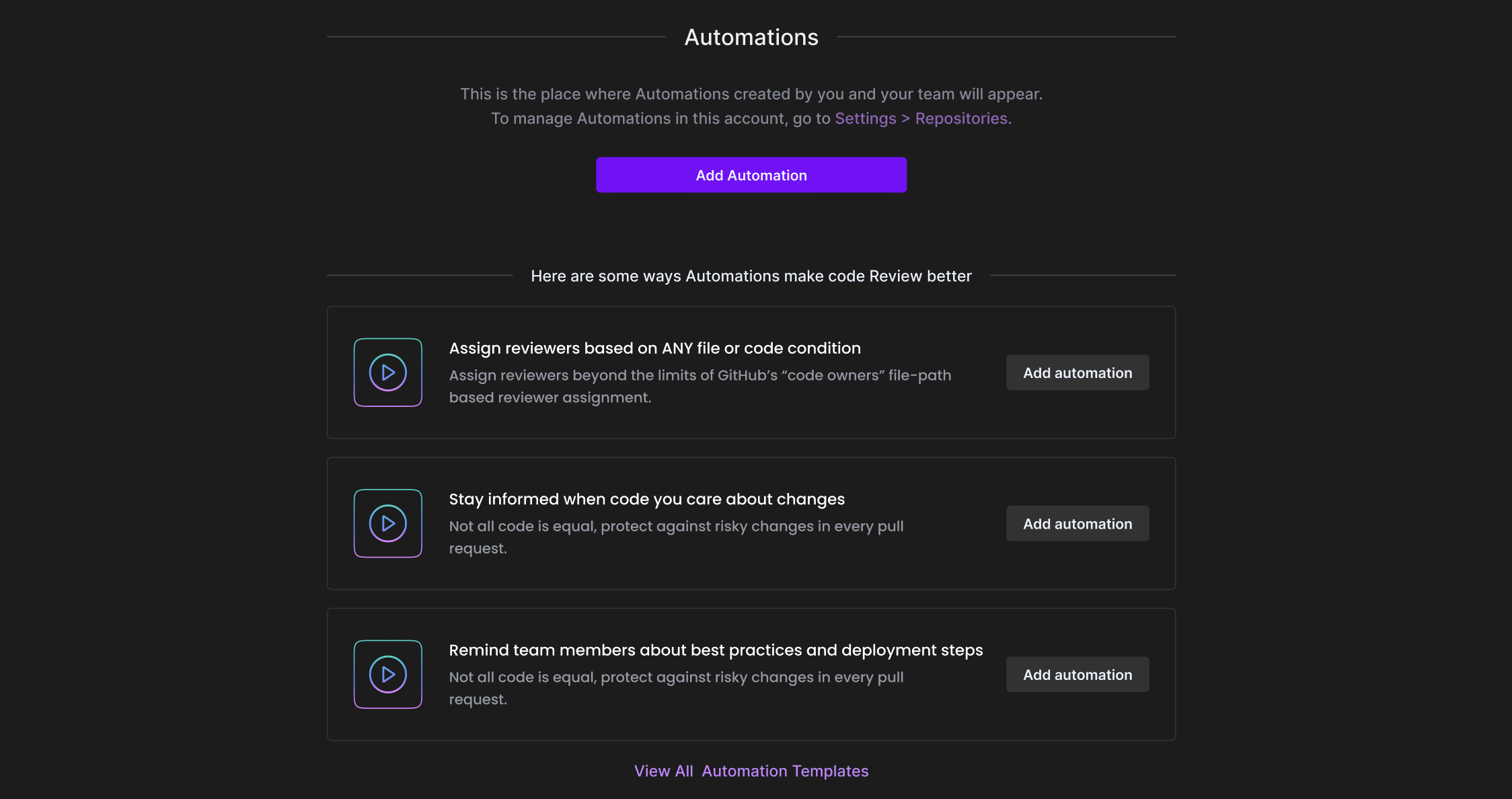Play the video about staying informed on code changes

pos(387,523)
